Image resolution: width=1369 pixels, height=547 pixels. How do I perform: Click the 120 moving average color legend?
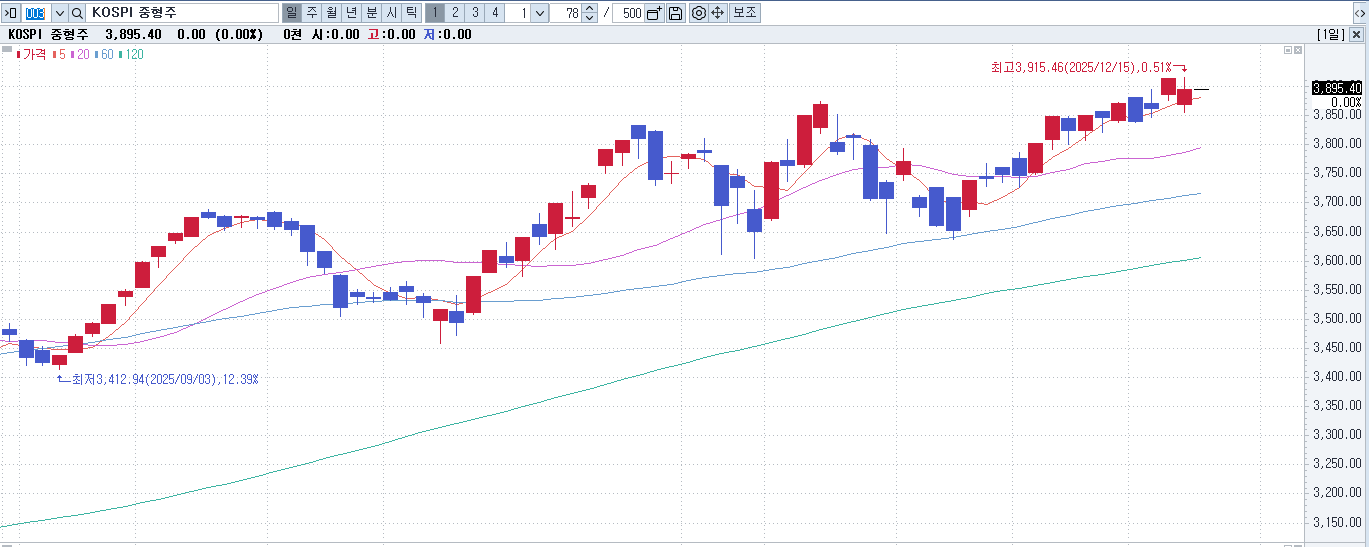(x=132, y=54)
